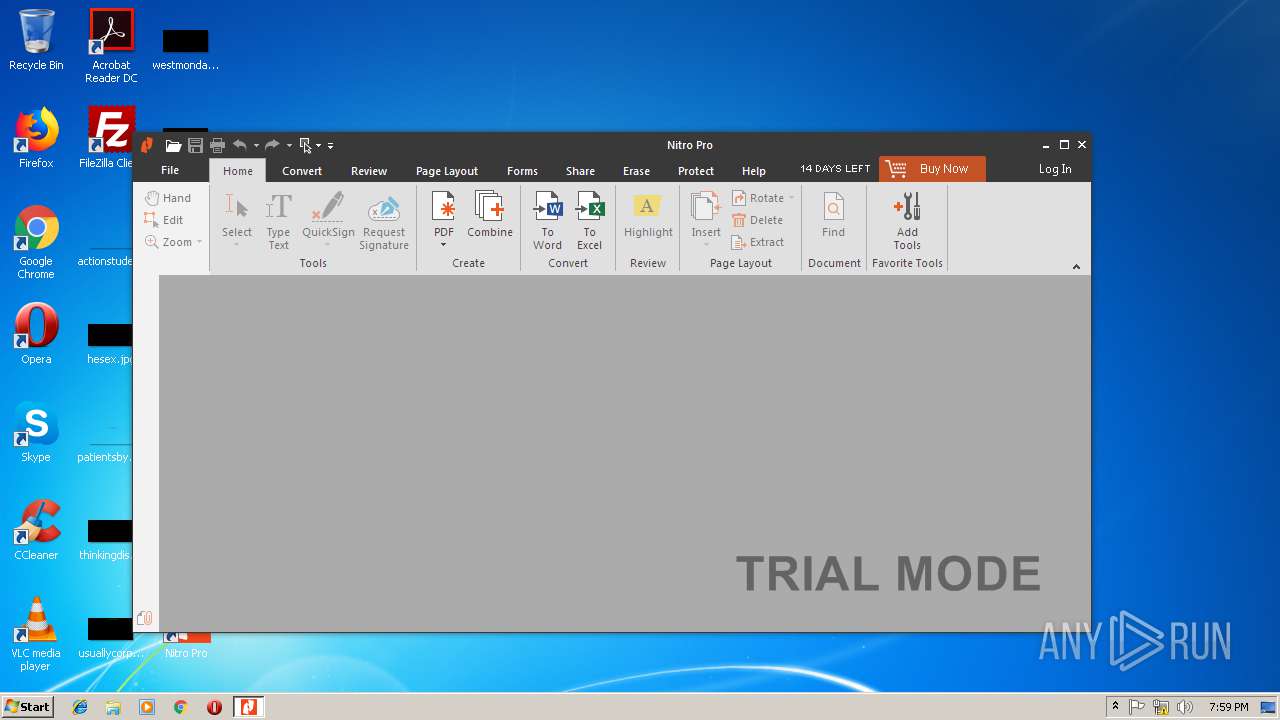Viewport: 1280px width, 720px height.
Task: Expand the Redo history dropdown
Action: pyautogui.click(x=289, y=146)
